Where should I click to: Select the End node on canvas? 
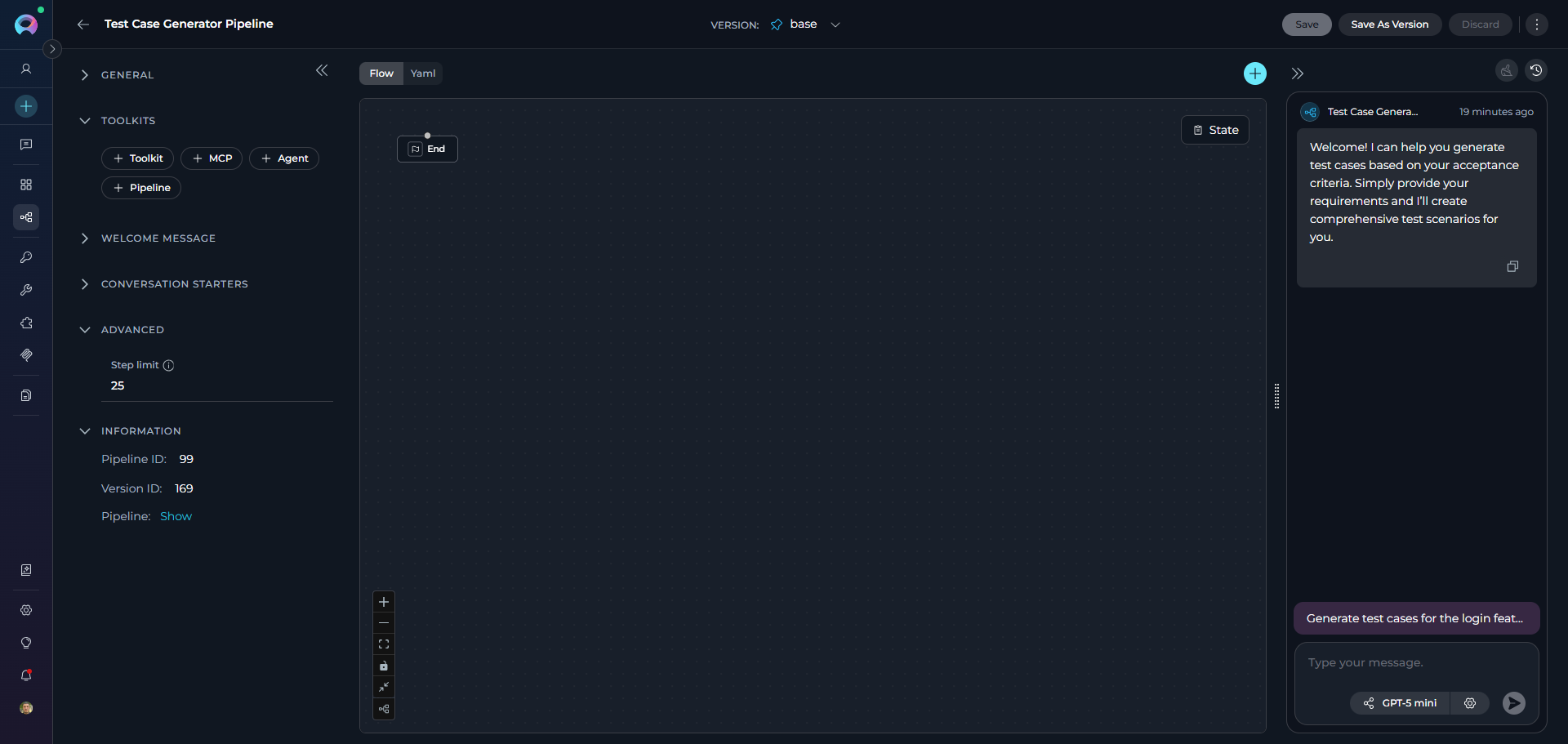click(427, 149)
